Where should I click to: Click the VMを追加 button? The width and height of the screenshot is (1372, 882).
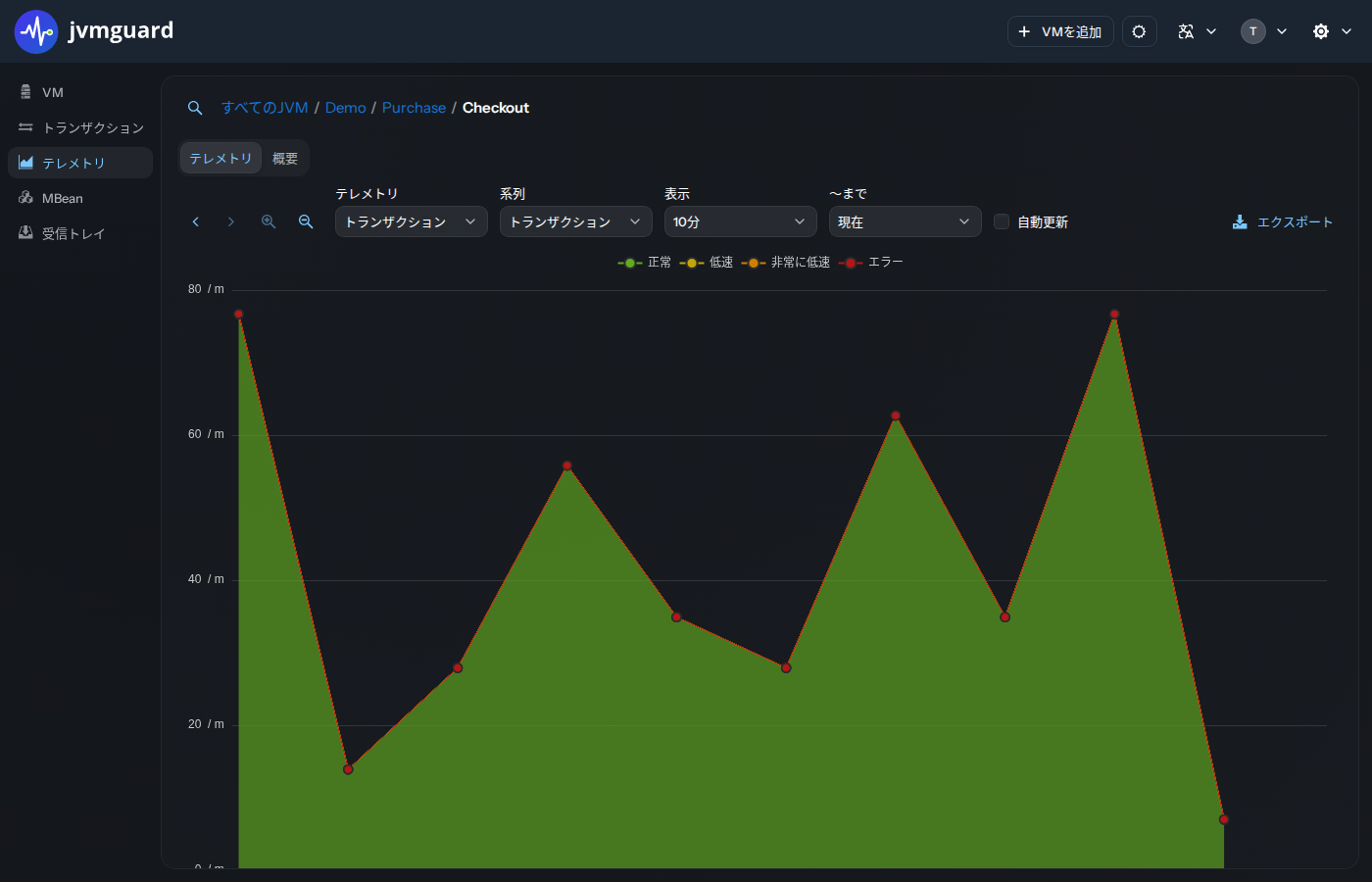coord(1060,31)
